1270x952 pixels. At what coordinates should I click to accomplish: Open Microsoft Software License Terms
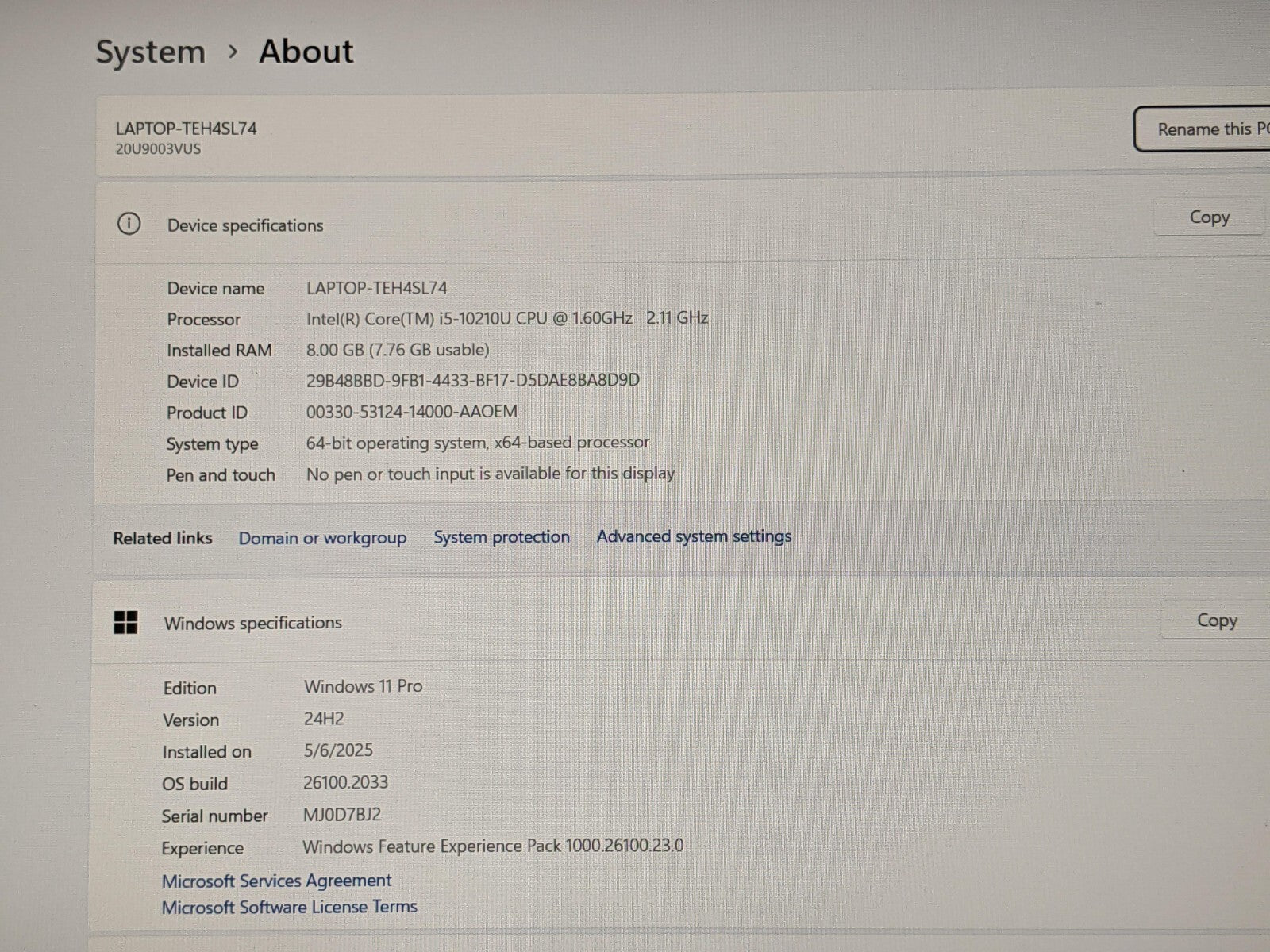(x=289, y=907)
